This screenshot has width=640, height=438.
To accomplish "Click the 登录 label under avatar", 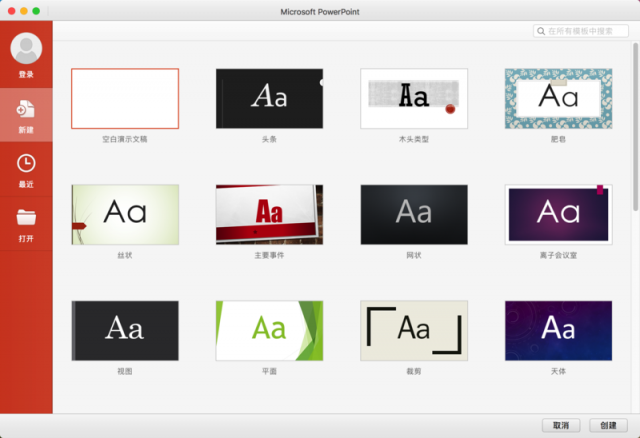I will (x=26, y=74).
